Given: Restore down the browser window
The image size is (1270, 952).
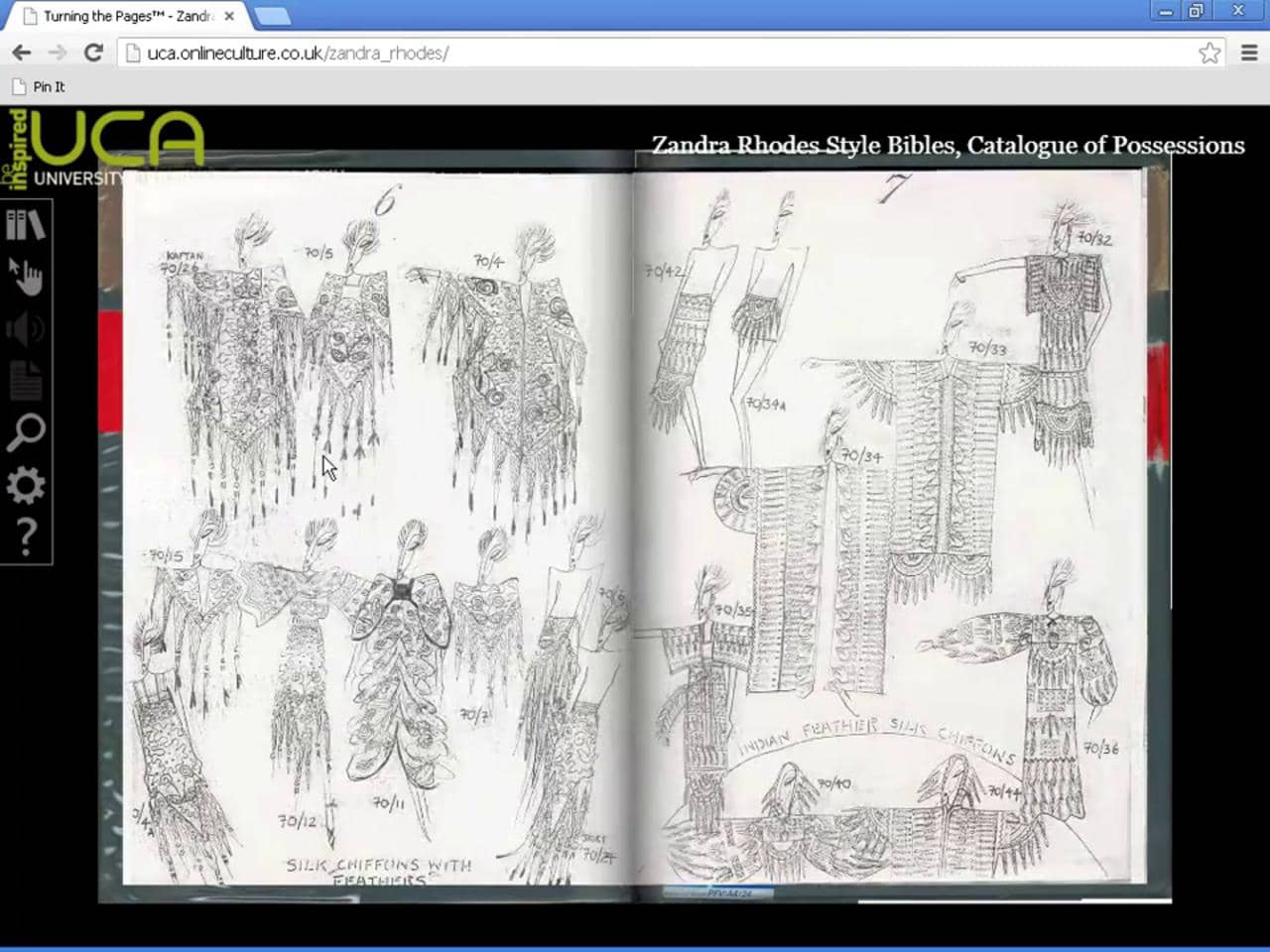Looking at the screenshot, I should [1196, 12].
